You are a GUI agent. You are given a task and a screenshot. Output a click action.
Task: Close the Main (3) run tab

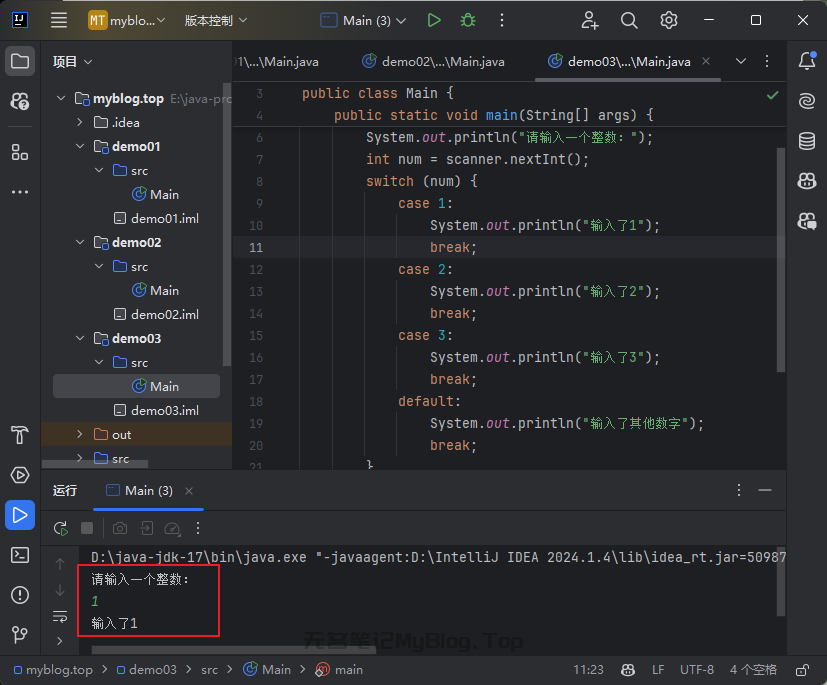tap(189, 491)
